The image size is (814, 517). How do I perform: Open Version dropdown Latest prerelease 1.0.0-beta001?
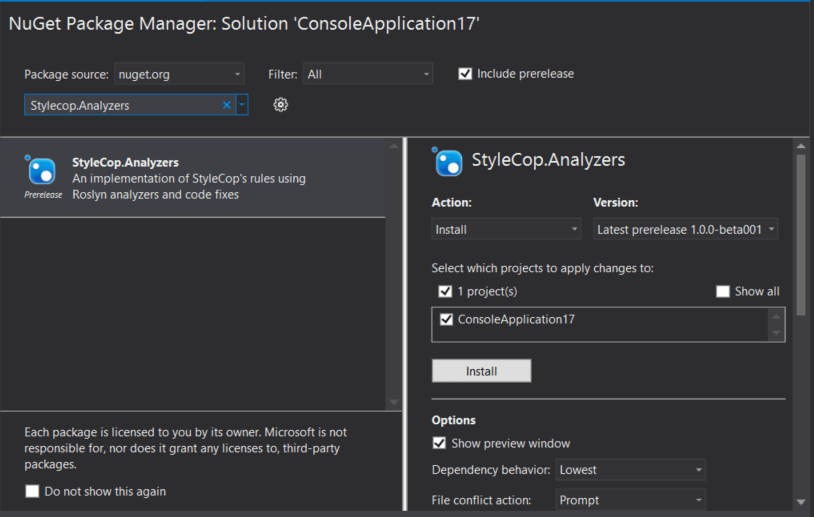coord(685,229)
